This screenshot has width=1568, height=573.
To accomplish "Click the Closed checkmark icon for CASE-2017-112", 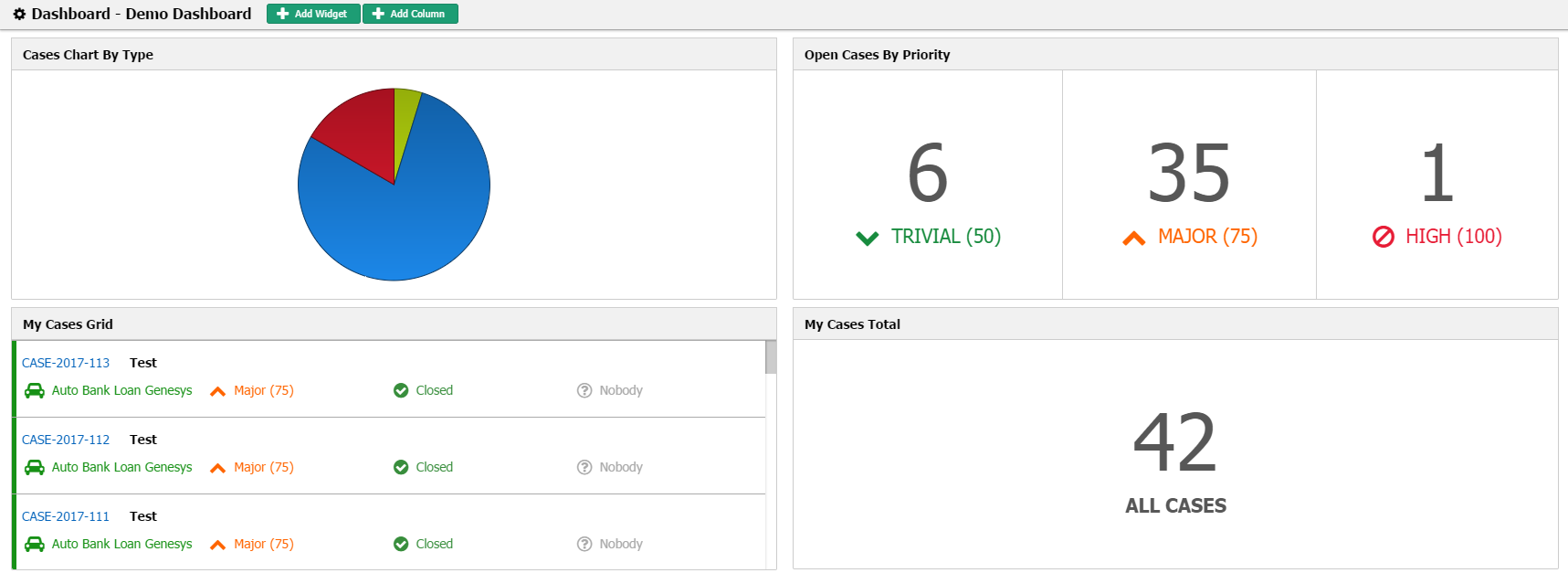I will (401, 467).
